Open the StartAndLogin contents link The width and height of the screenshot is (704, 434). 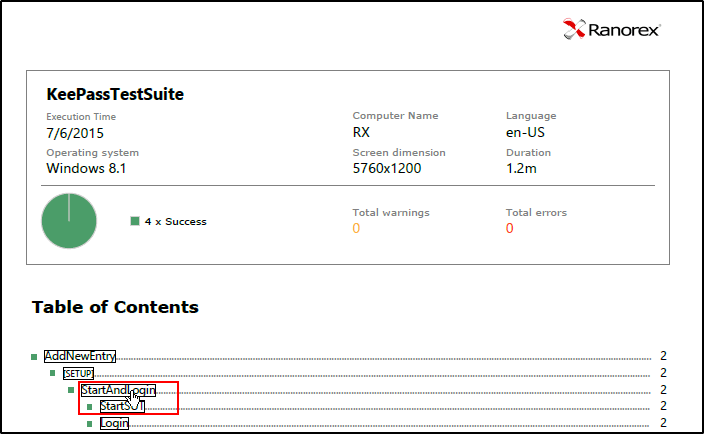[118, 390]
